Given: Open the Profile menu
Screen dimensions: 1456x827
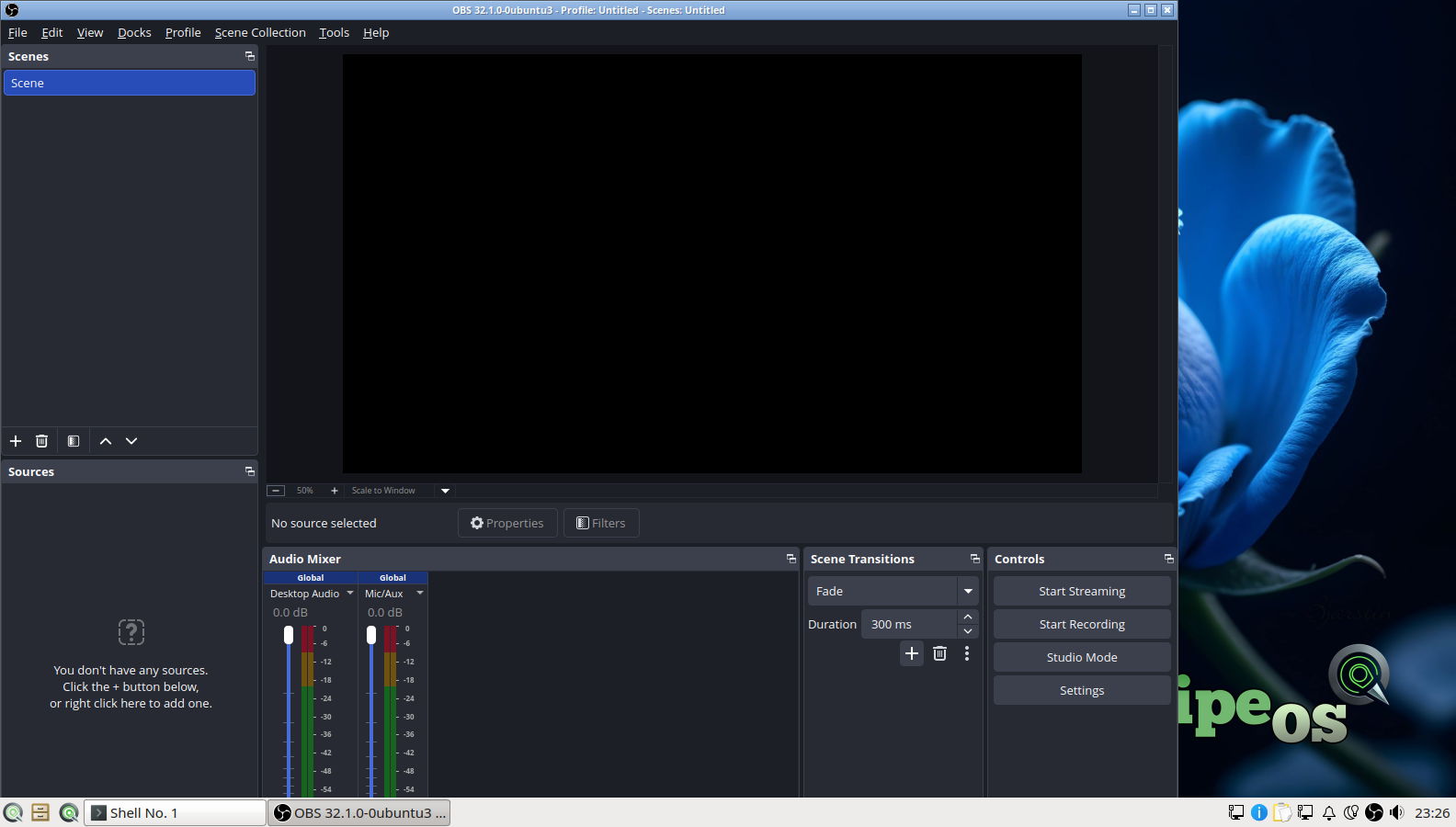Looking at the screenshot, I should (x=183, y=32).
